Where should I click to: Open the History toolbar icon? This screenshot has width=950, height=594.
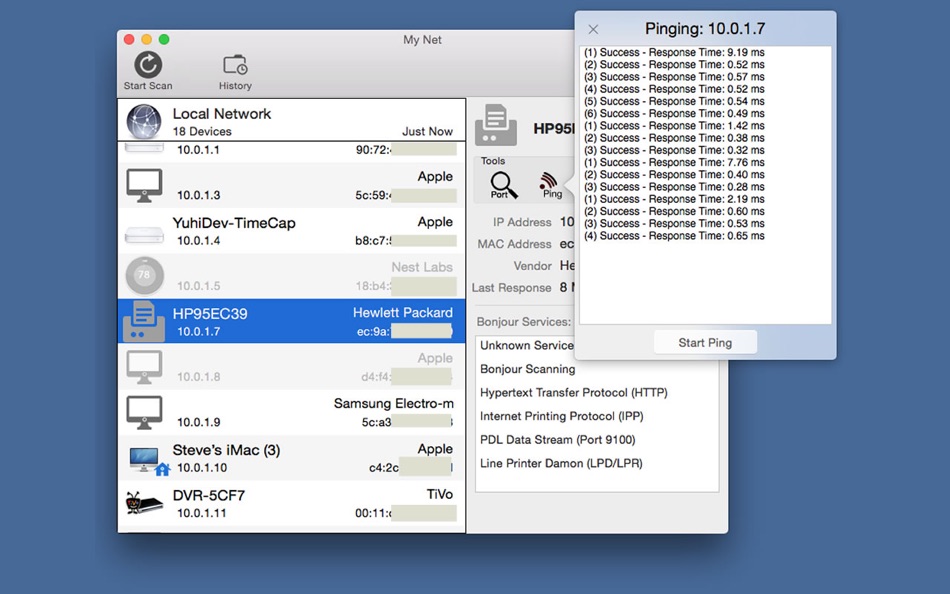click(x=235, y=65)
